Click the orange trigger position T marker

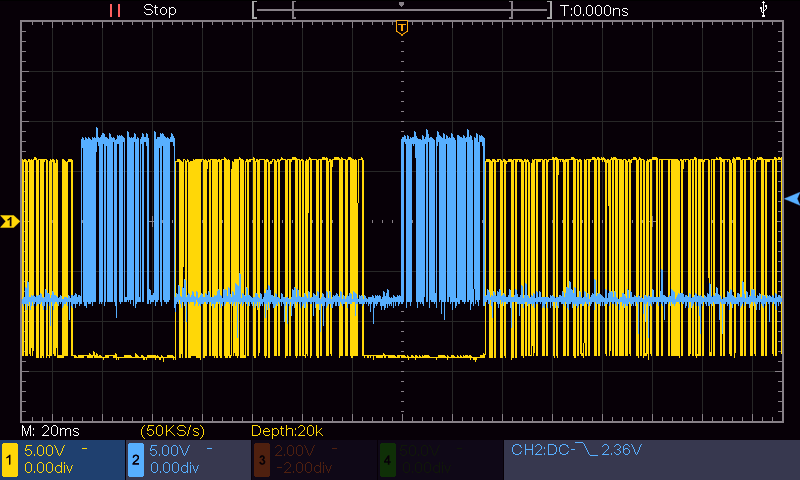pos(401,27)
